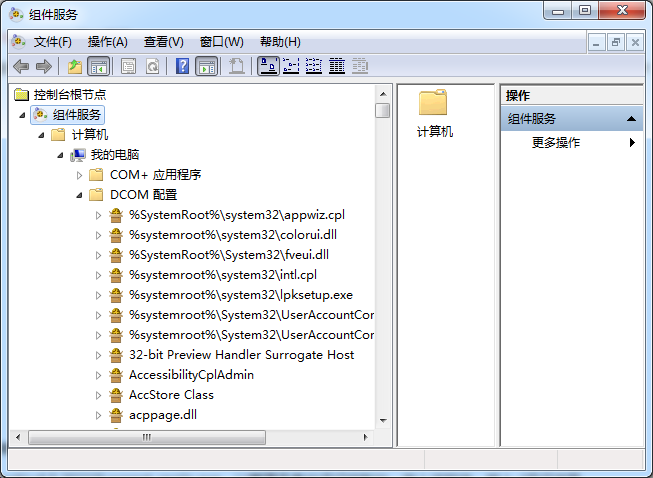
Task: Click 组件服务 icon in the tree
Action: point(40,115)
